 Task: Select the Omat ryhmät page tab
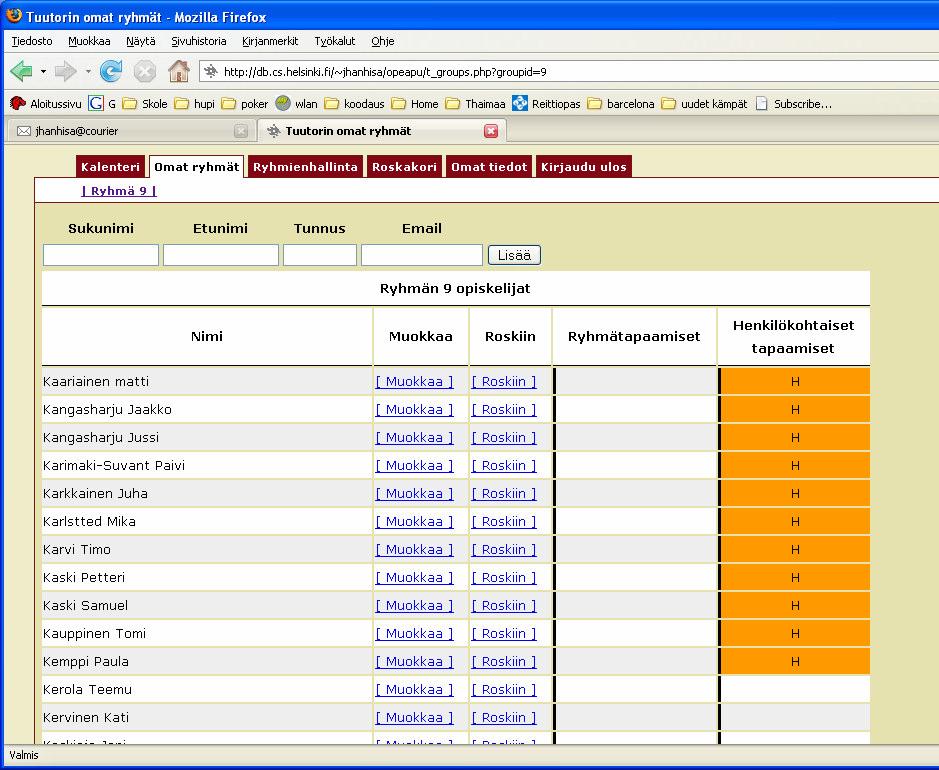(196, 166)
